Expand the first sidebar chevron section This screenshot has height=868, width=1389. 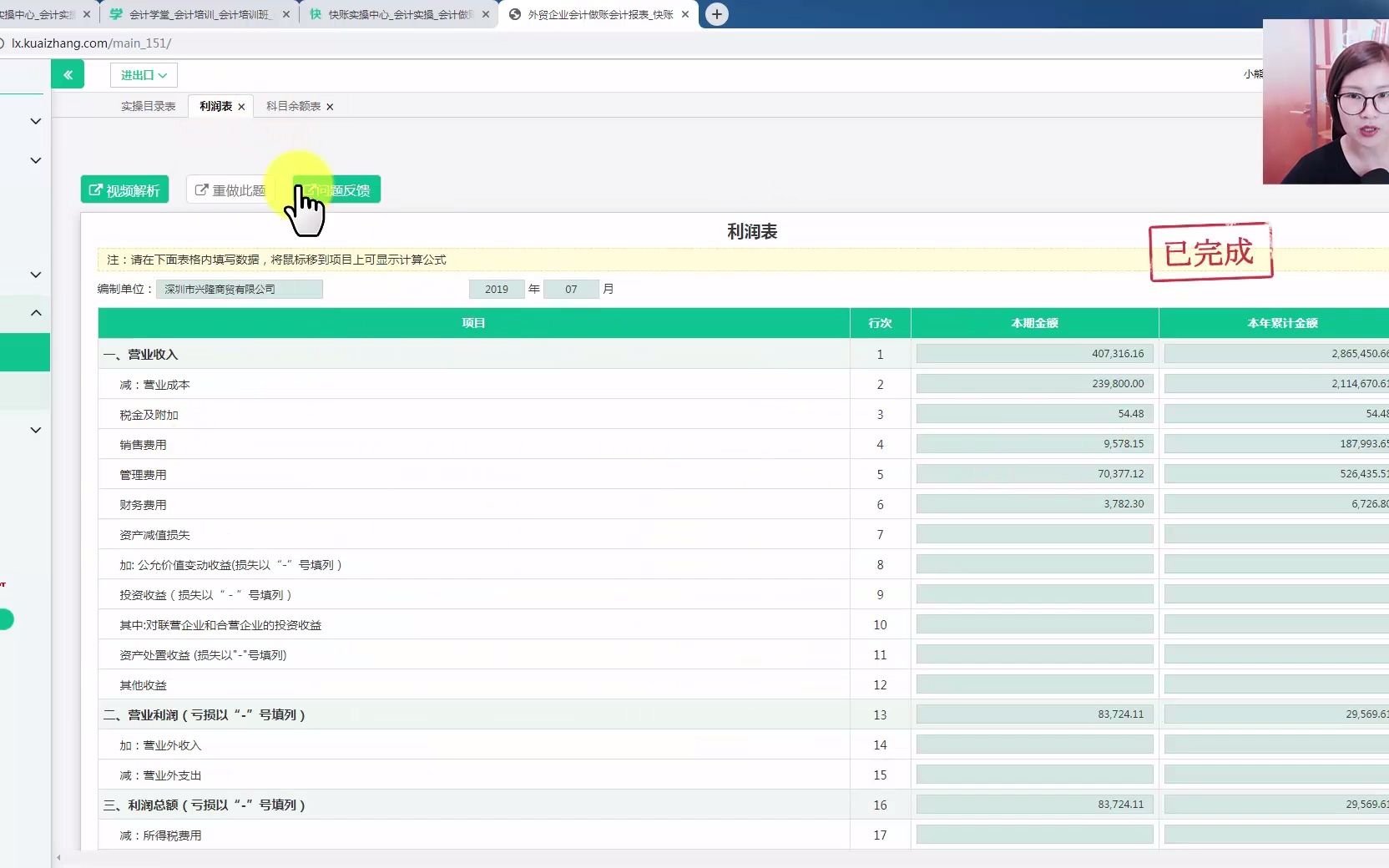point(36,121)
